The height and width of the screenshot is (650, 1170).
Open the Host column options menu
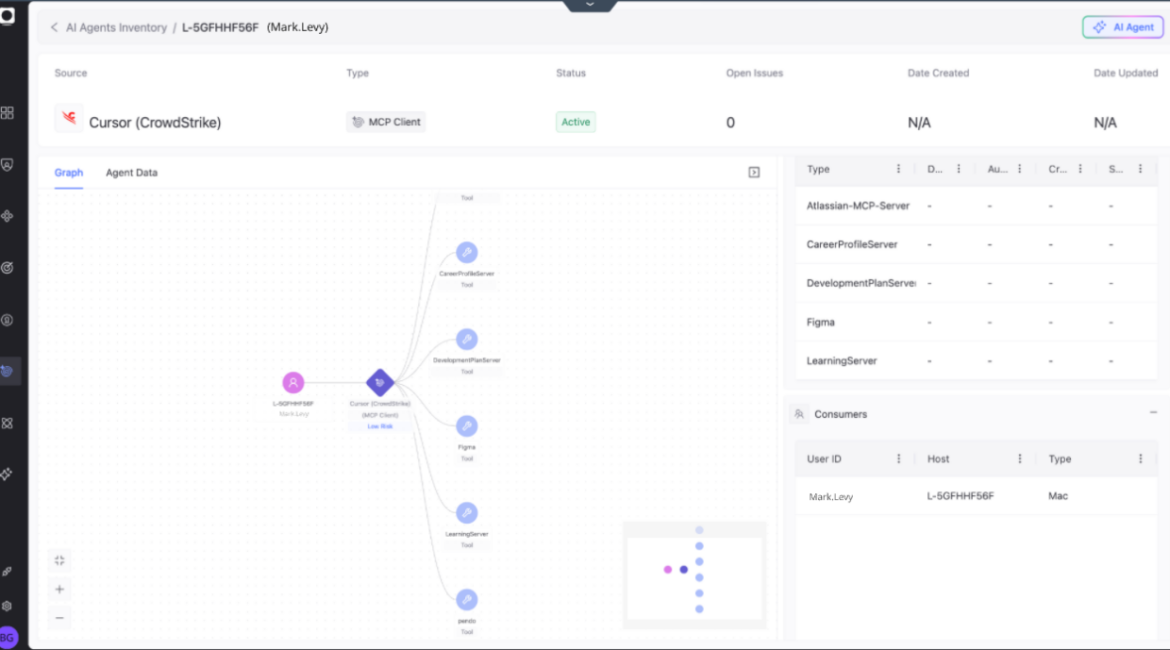click(x=1018, y=458)
